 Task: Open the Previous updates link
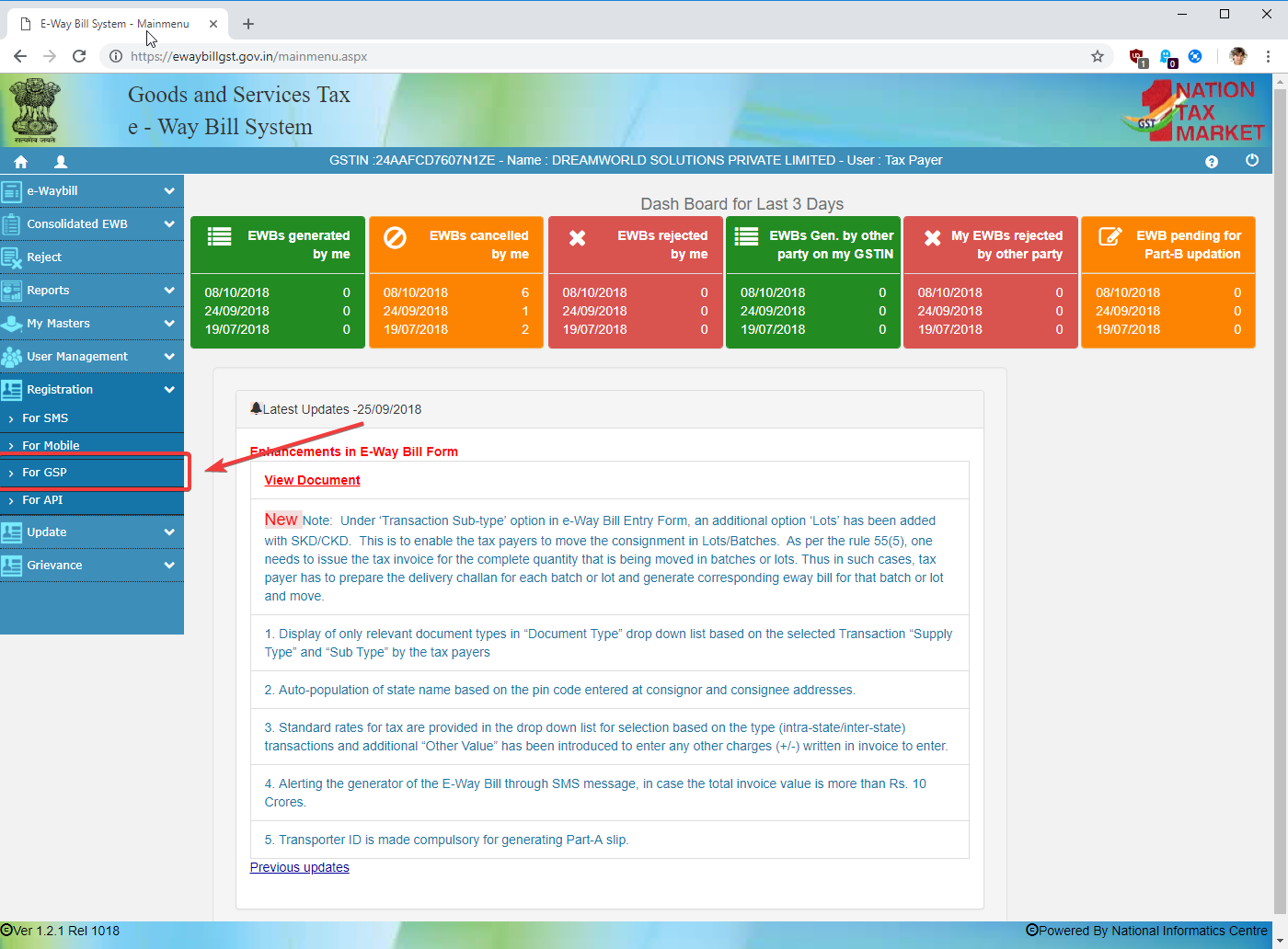click(299, 867)
